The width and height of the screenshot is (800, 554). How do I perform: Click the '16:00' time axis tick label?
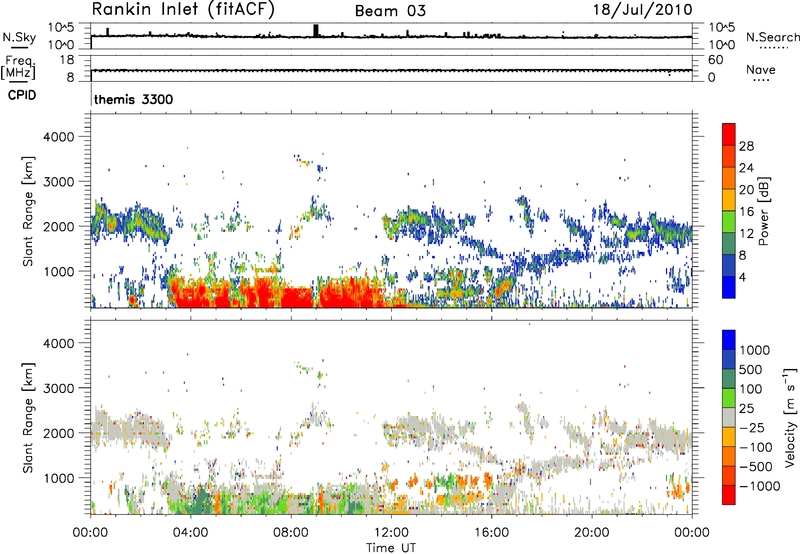[491, 533]
